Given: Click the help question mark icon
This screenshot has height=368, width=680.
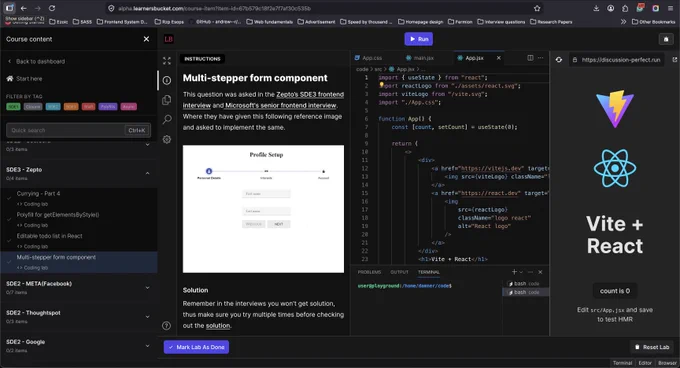Looking at the screenshot, I should pos(167,326).
